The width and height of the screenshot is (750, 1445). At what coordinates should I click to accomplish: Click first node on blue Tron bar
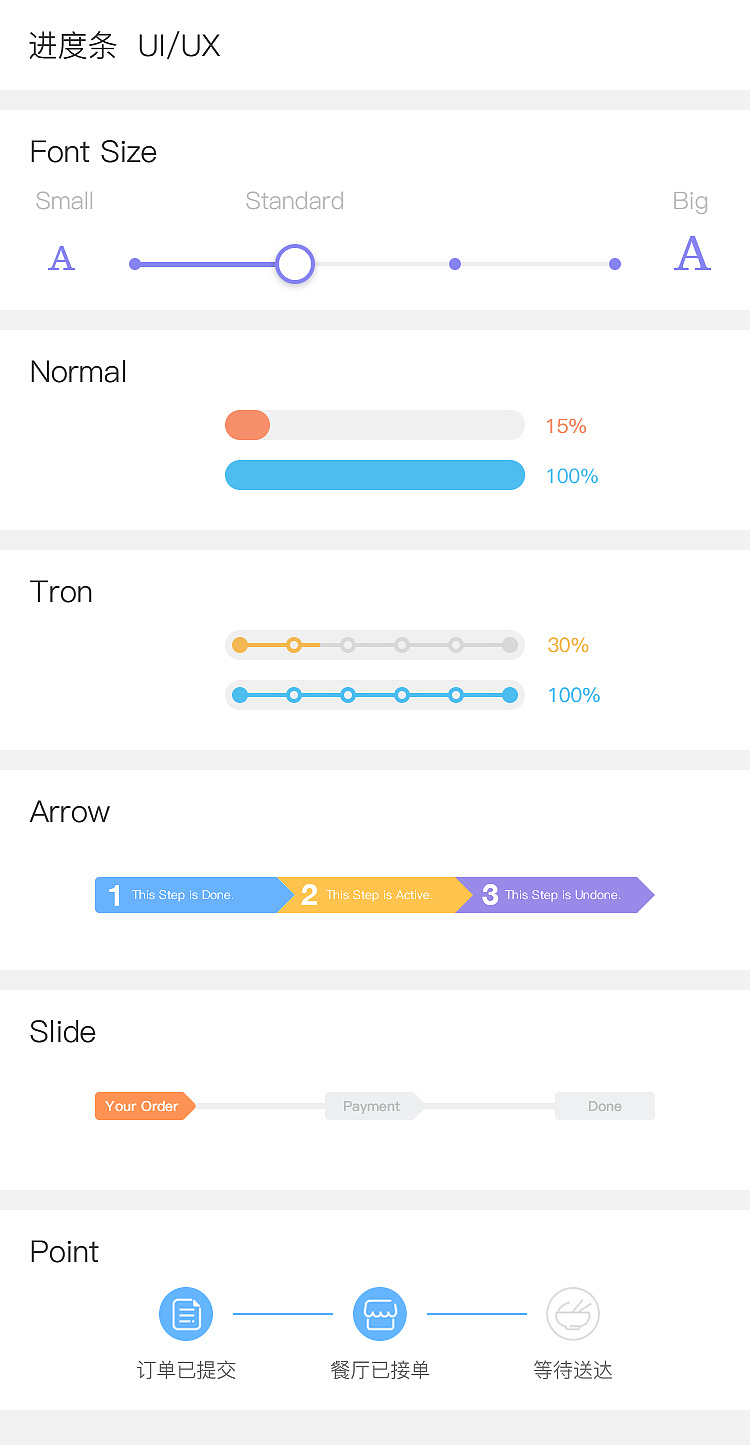(x=240, y=695)
